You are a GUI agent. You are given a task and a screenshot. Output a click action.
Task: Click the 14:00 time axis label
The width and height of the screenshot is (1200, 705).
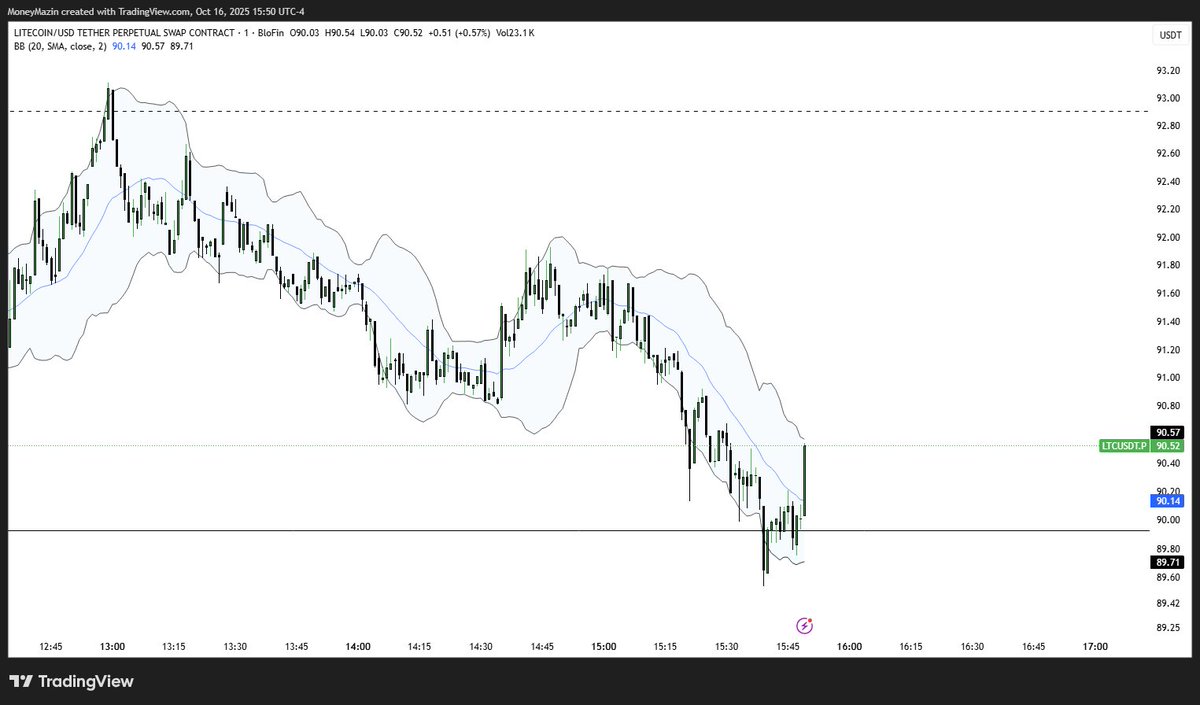[x=358, y=647]
